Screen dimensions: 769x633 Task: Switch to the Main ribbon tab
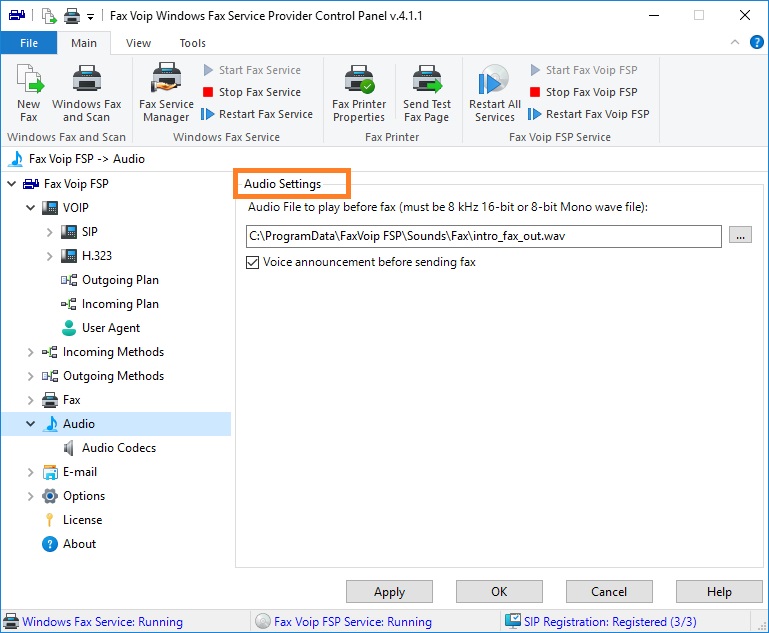pyautogui.click(x=84, y=43)
